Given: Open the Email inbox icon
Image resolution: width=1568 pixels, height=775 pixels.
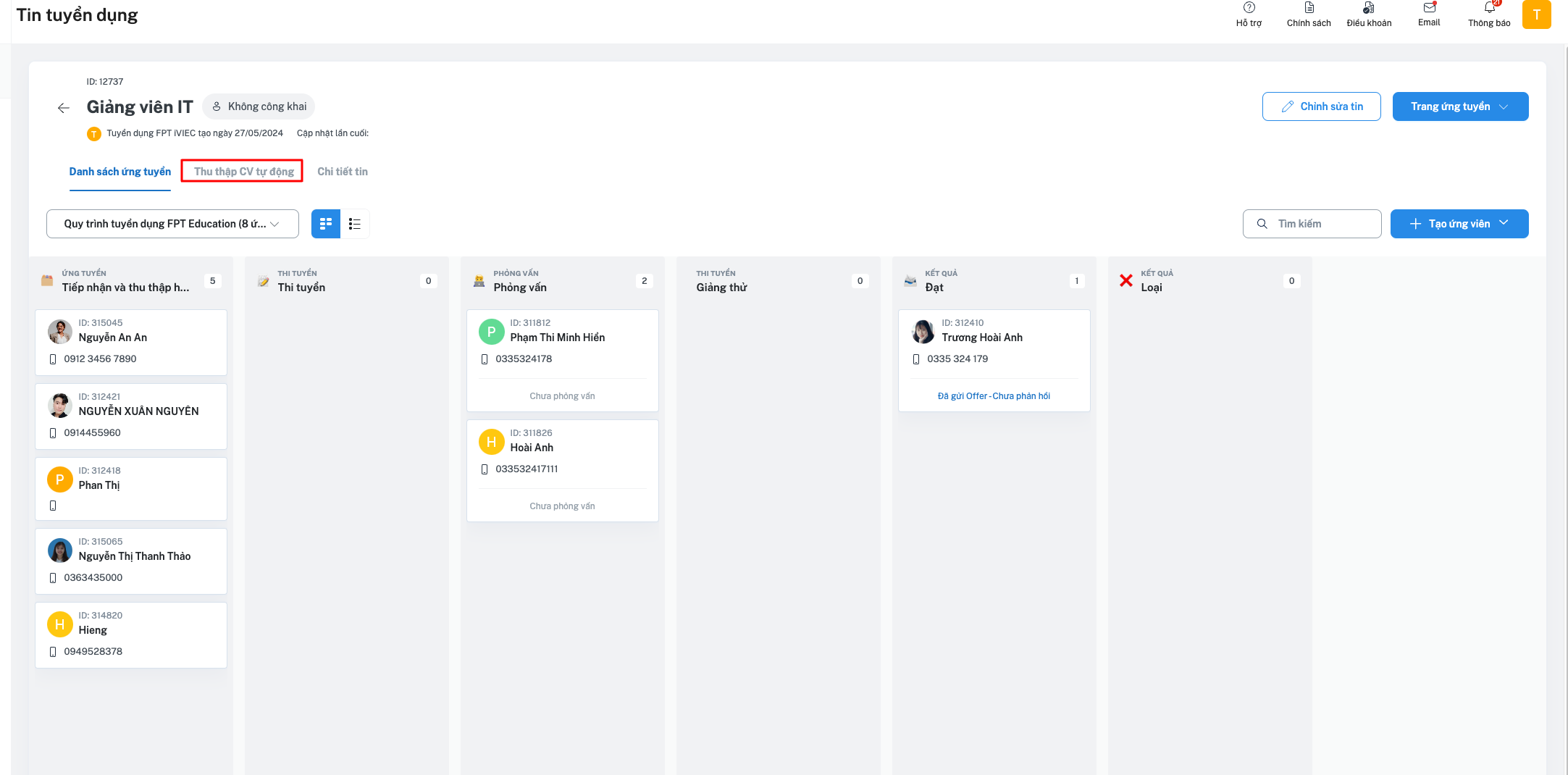Looking at the screenshot, I should [1429, 9].
